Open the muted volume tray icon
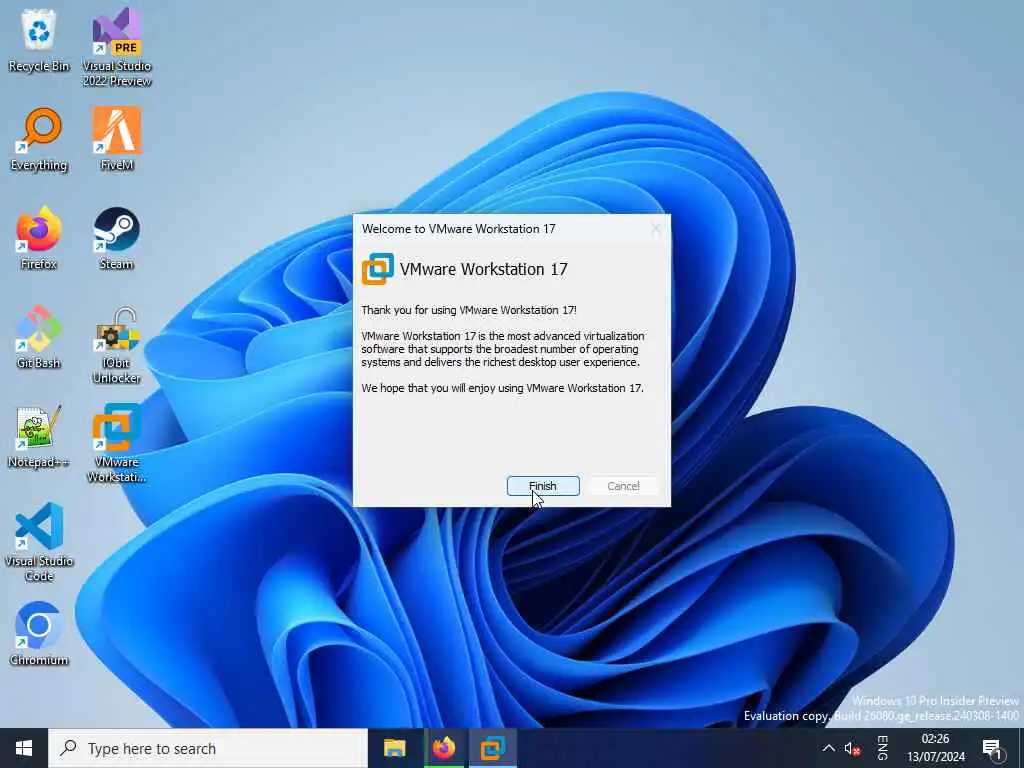1024x768 pixels. click(852, 749)
